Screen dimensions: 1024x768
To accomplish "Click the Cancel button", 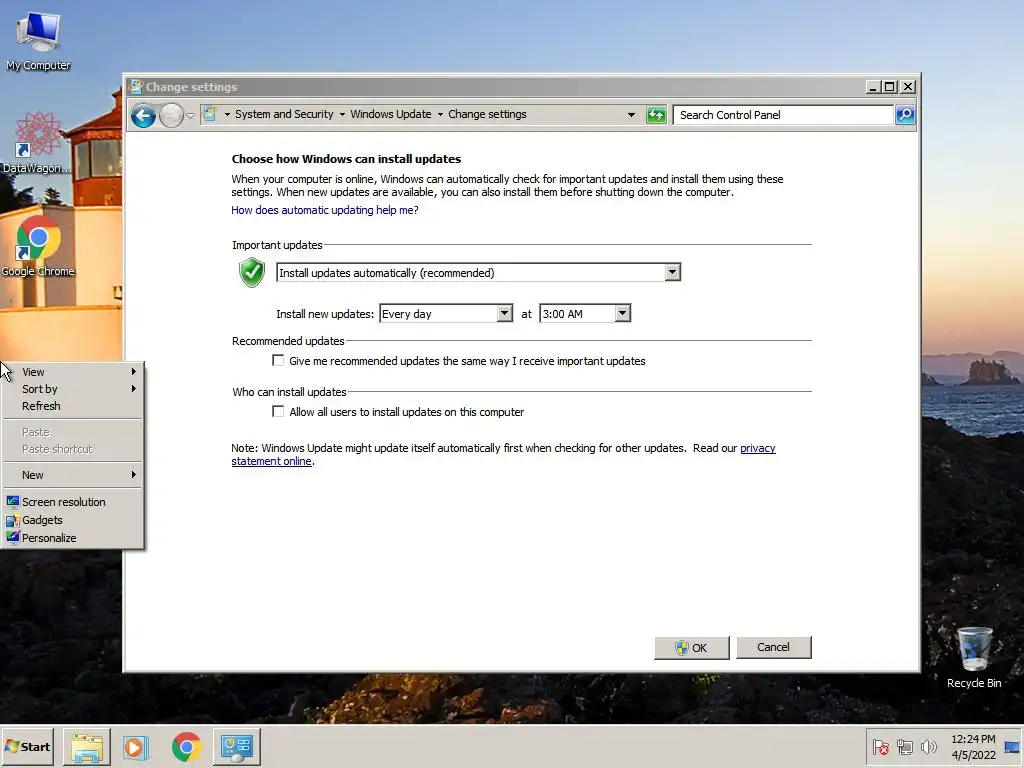I will pyautogui.click(x=773, y=647).
